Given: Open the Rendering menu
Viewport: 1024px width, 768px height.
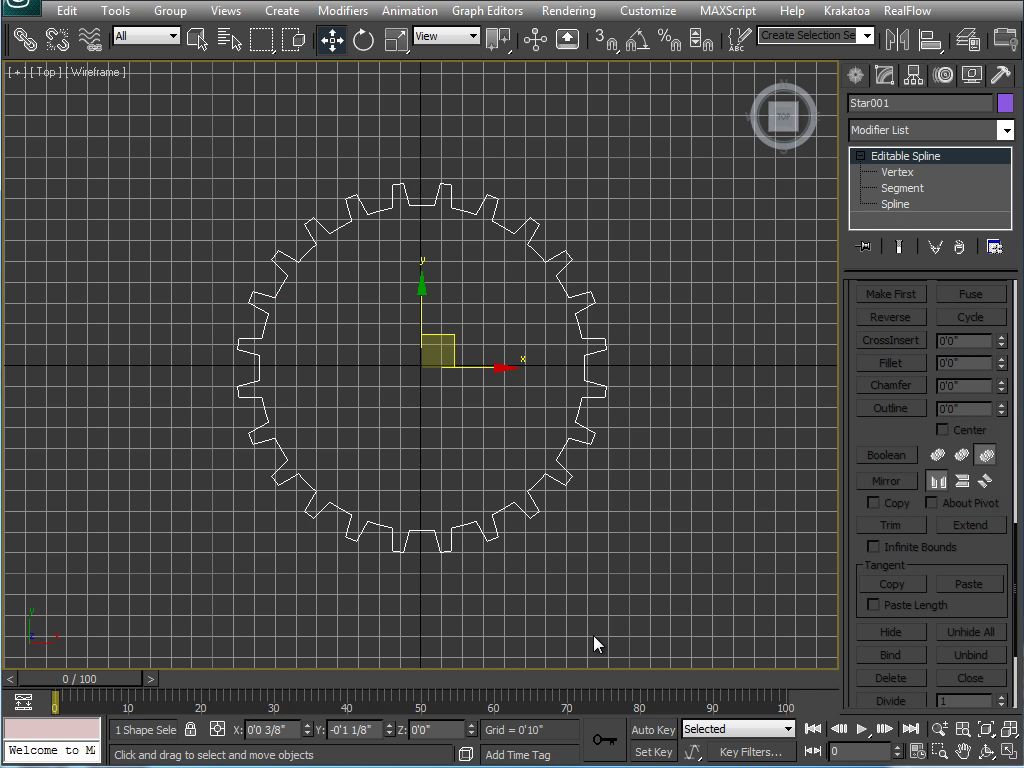Looking at the screenshot, I should tap(568, 10).
